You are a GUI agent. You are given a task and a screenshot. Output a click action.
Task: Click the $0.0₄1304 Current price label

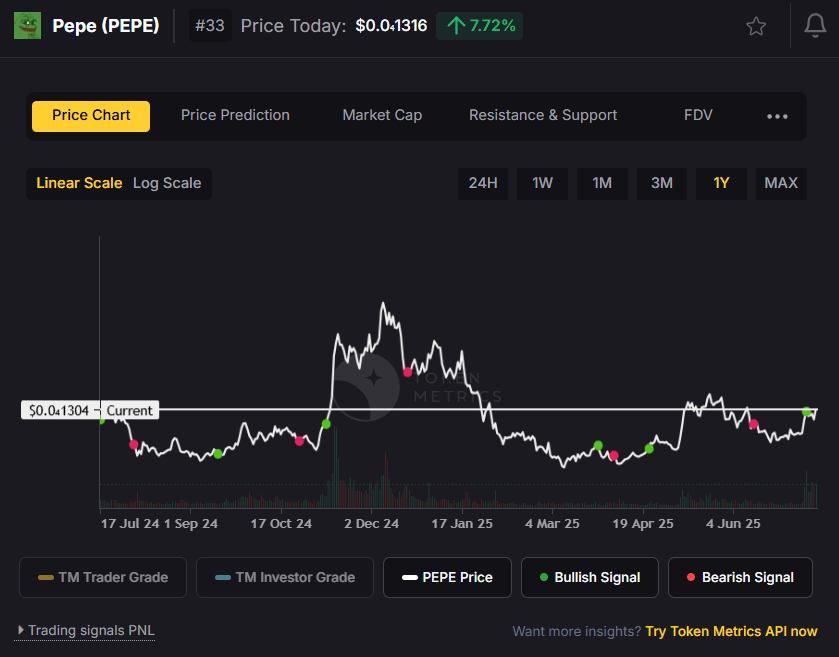[x=90, y=410]
